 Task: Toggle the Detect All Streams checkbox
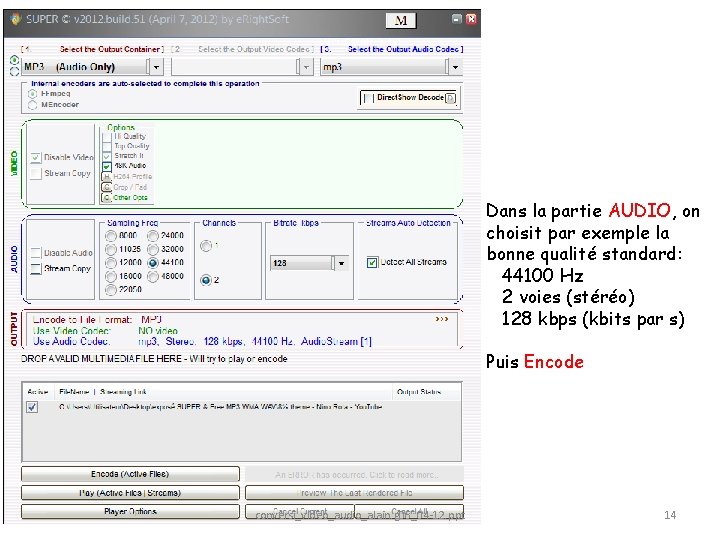pos(372,263)
